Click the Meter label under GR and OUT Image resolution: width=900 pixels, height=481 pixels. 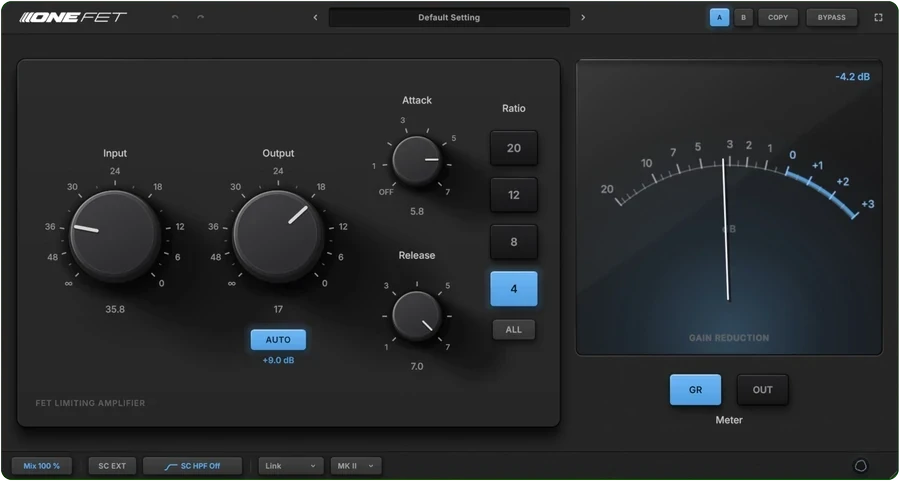(729, 420)
